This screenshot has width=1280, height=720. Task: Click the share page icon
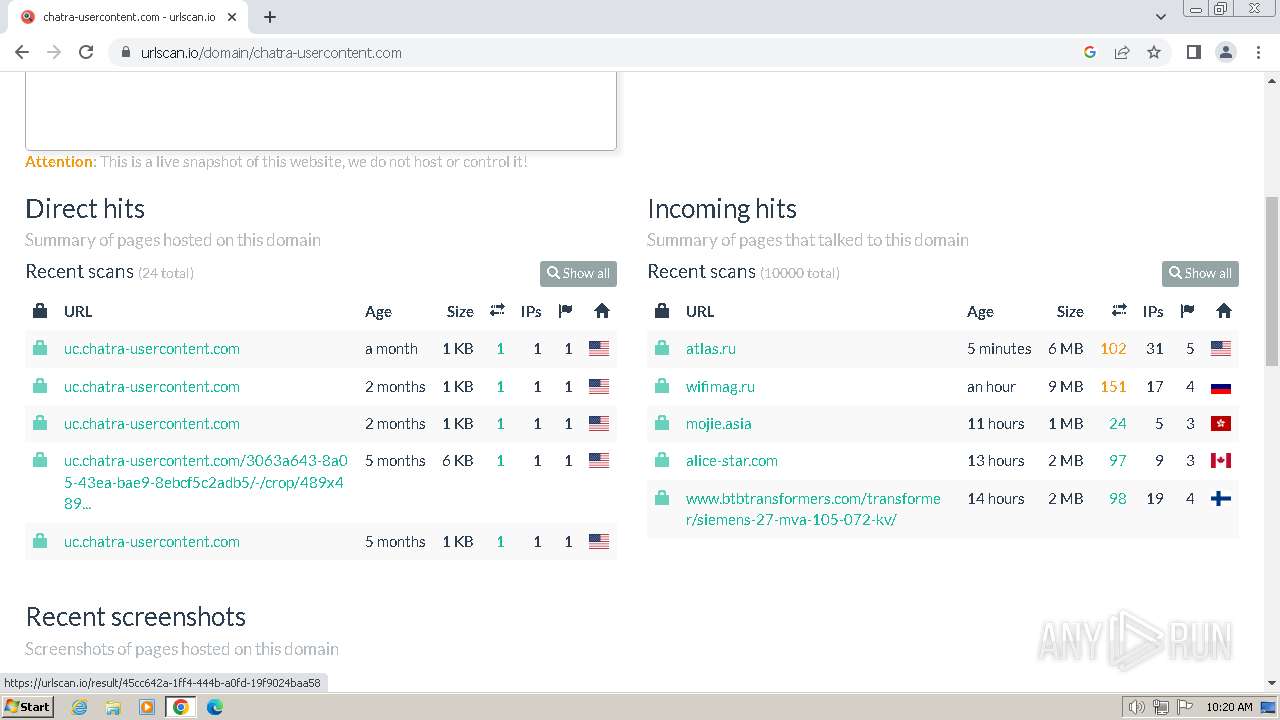pyautogui.click(x=1122, y=52)
